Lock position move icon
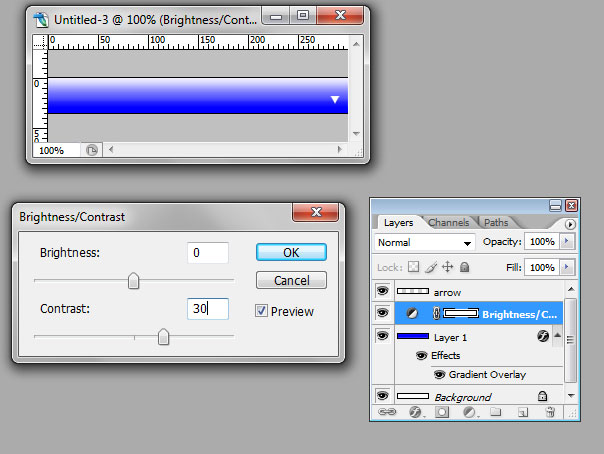 point(448,267)
